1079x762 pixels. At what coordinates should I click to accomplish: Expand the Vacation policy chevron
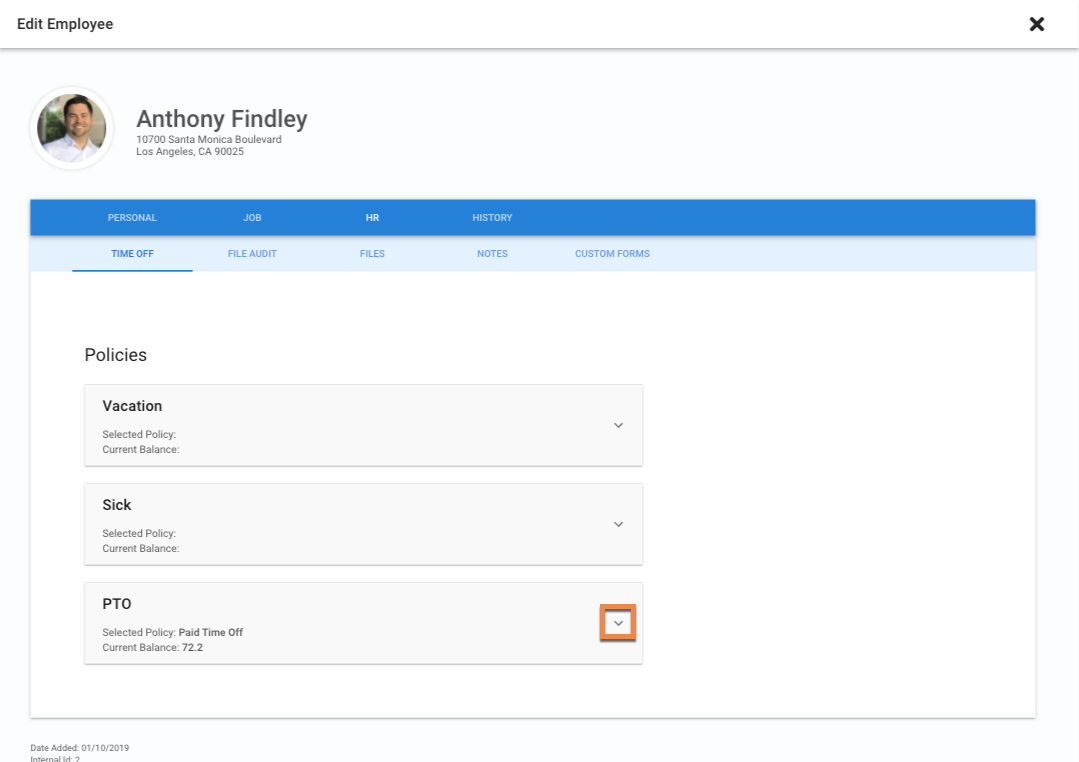pos(619,425)
